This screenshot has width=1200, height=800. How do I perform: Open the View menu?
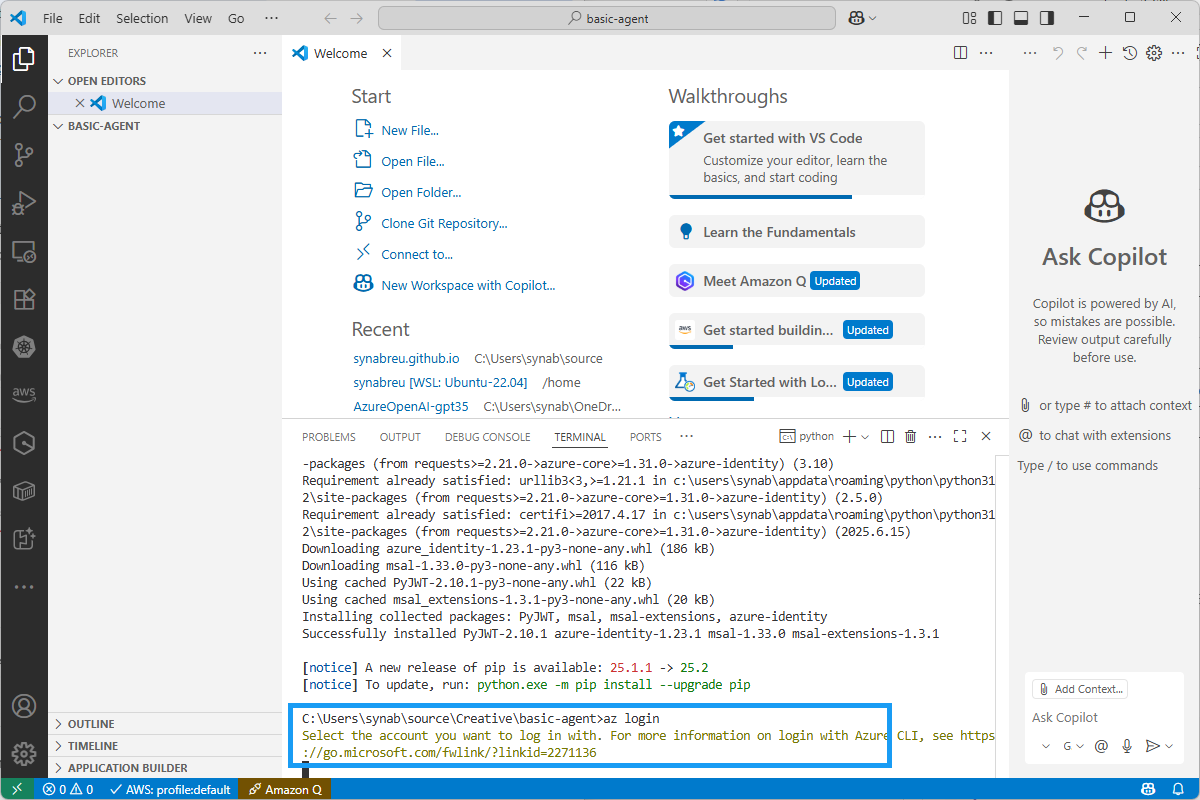click(x=198, y=18)
